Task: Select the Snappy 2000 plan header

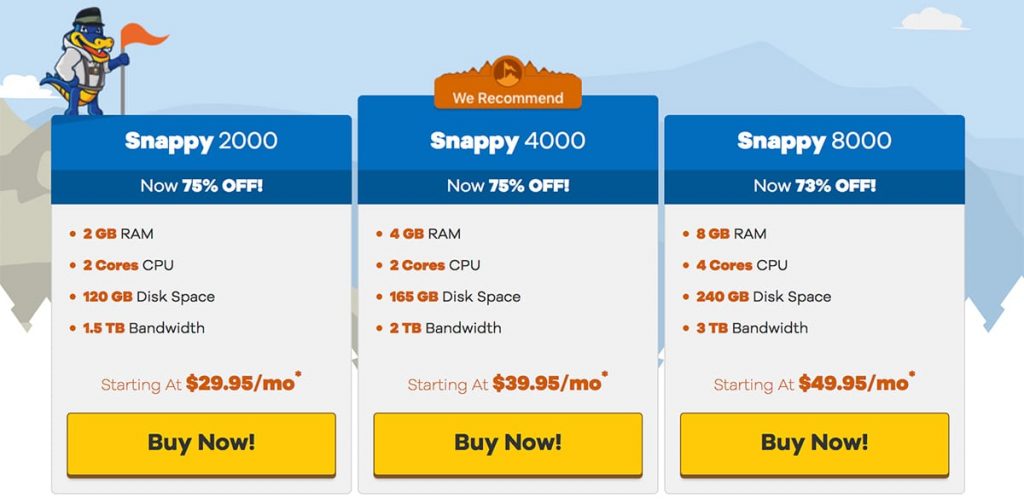Action: tap(201, 141)
